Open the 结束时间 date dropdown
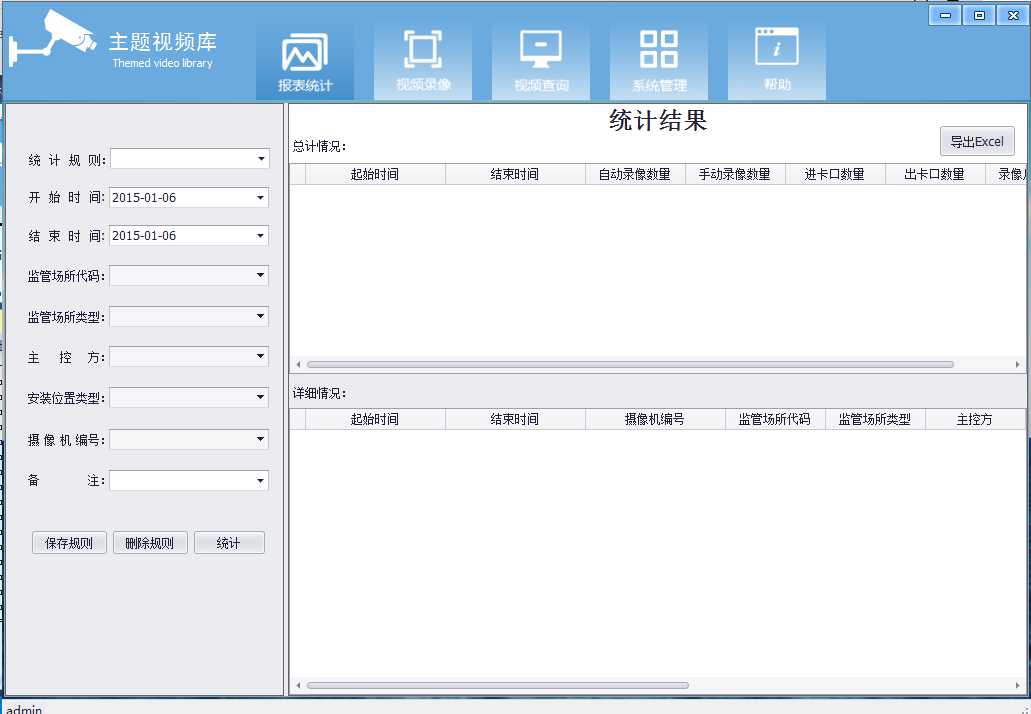The image size is (1031, 714). tap(260, 235)
